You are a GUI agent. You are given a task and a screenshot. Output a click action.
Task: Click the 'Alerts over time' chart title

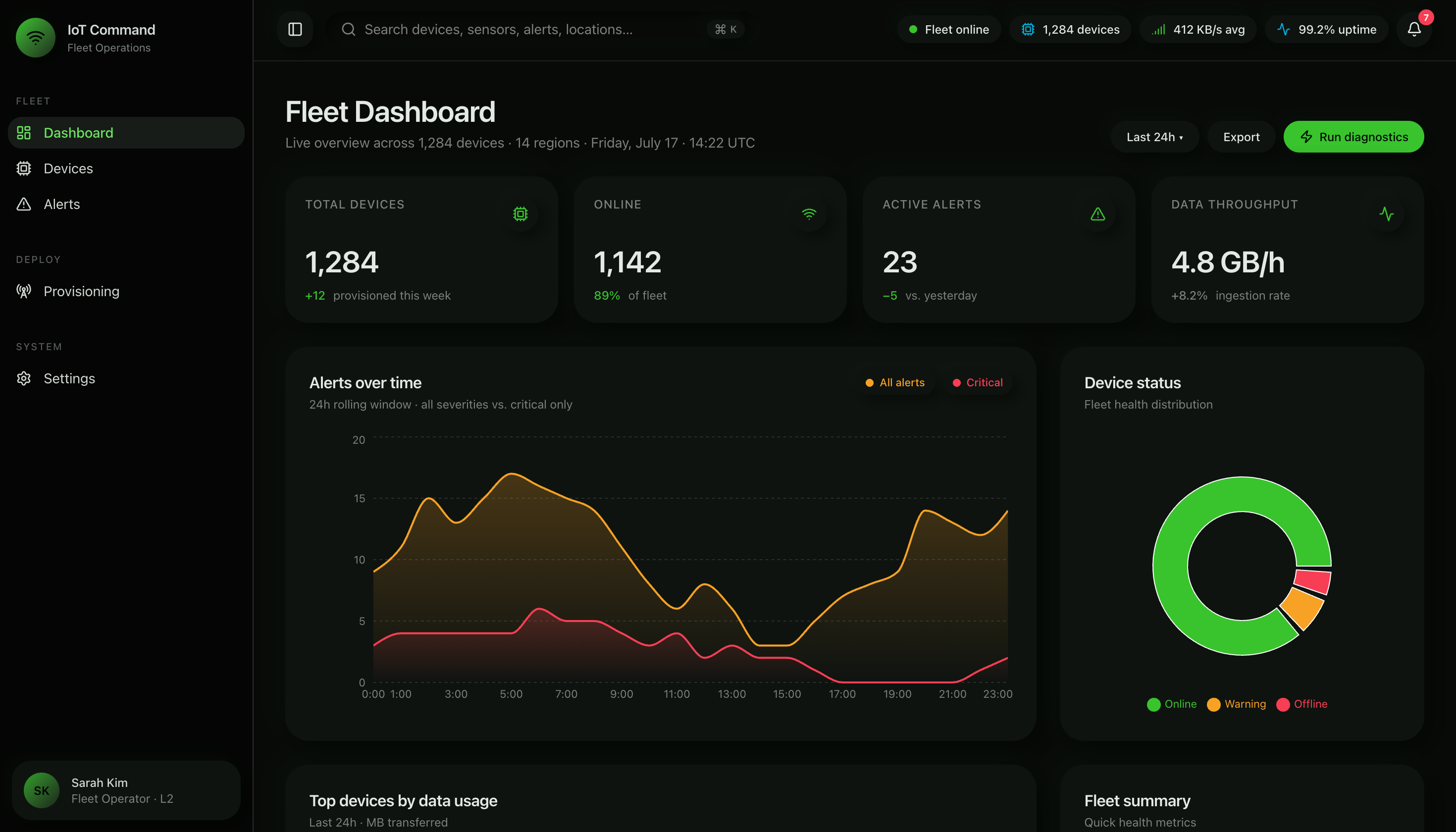[365, 383]
